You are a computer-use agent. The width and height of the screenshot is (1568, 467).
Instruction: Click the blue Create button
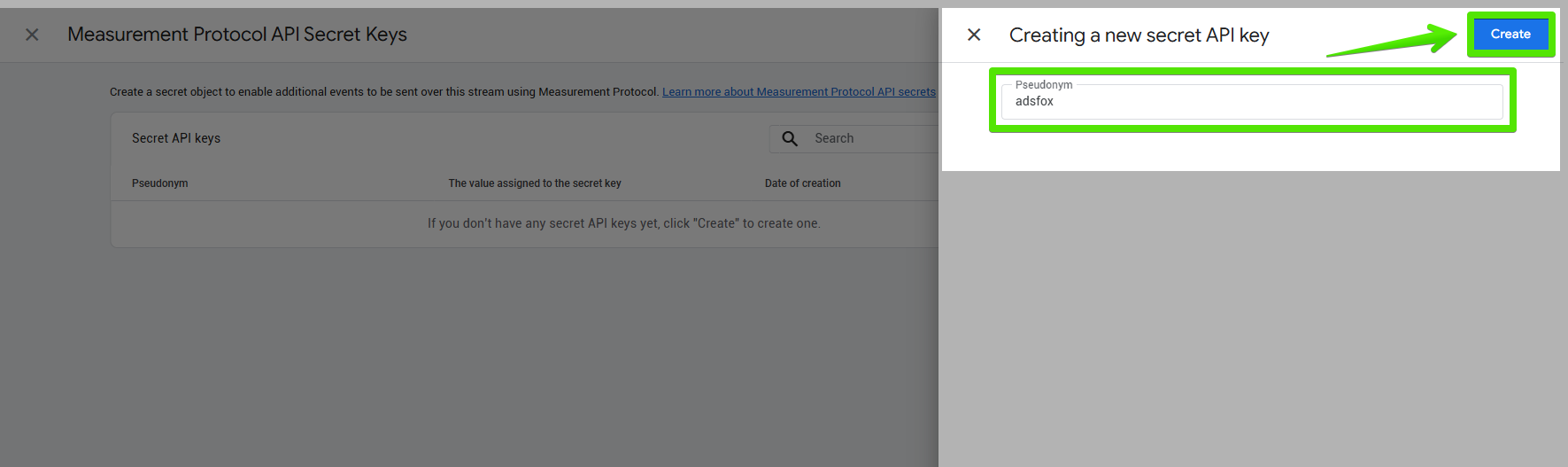(x=1510, y=34)
